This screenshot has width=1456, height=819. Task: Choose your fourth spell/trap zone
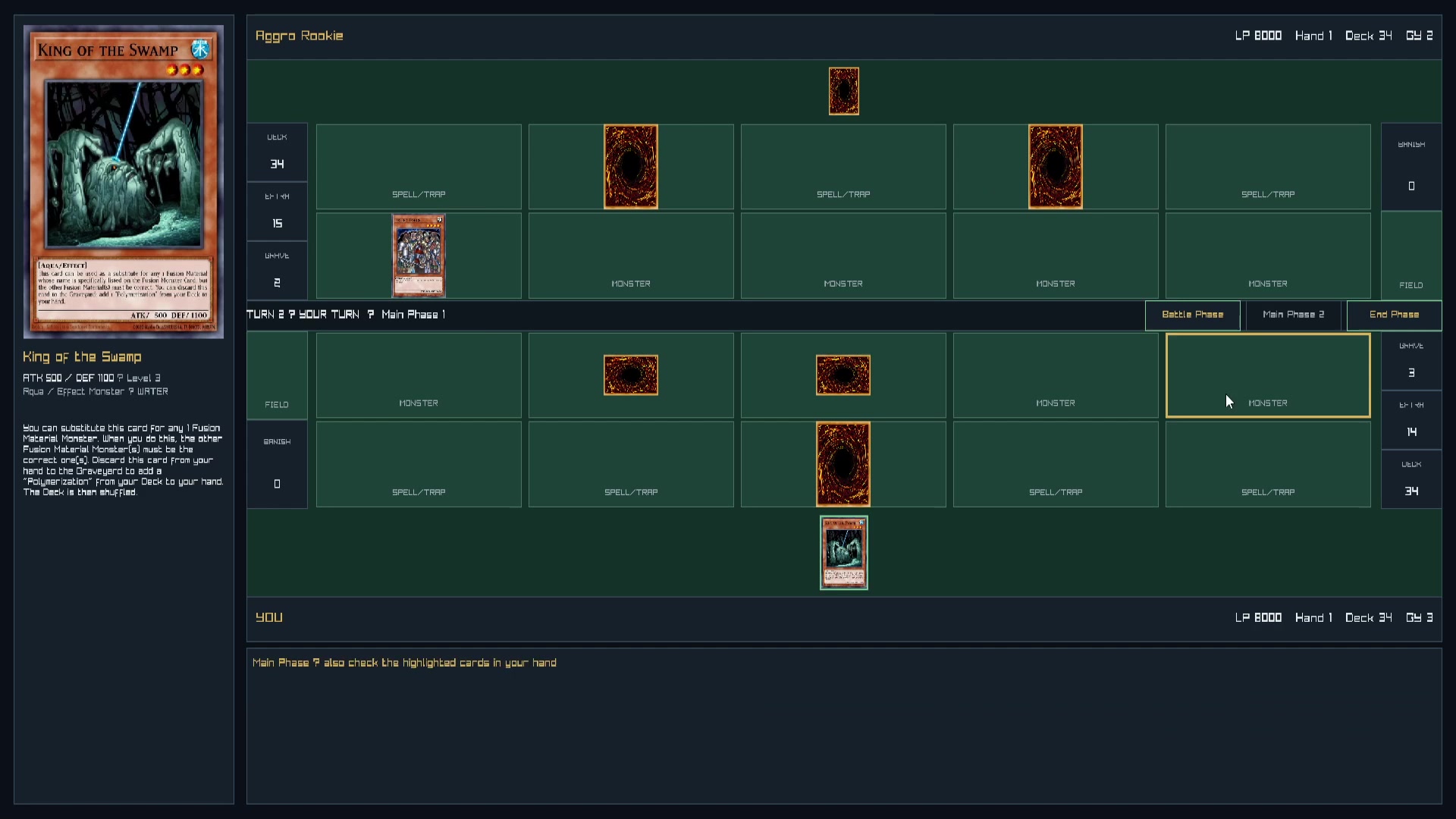(1056, 464)
